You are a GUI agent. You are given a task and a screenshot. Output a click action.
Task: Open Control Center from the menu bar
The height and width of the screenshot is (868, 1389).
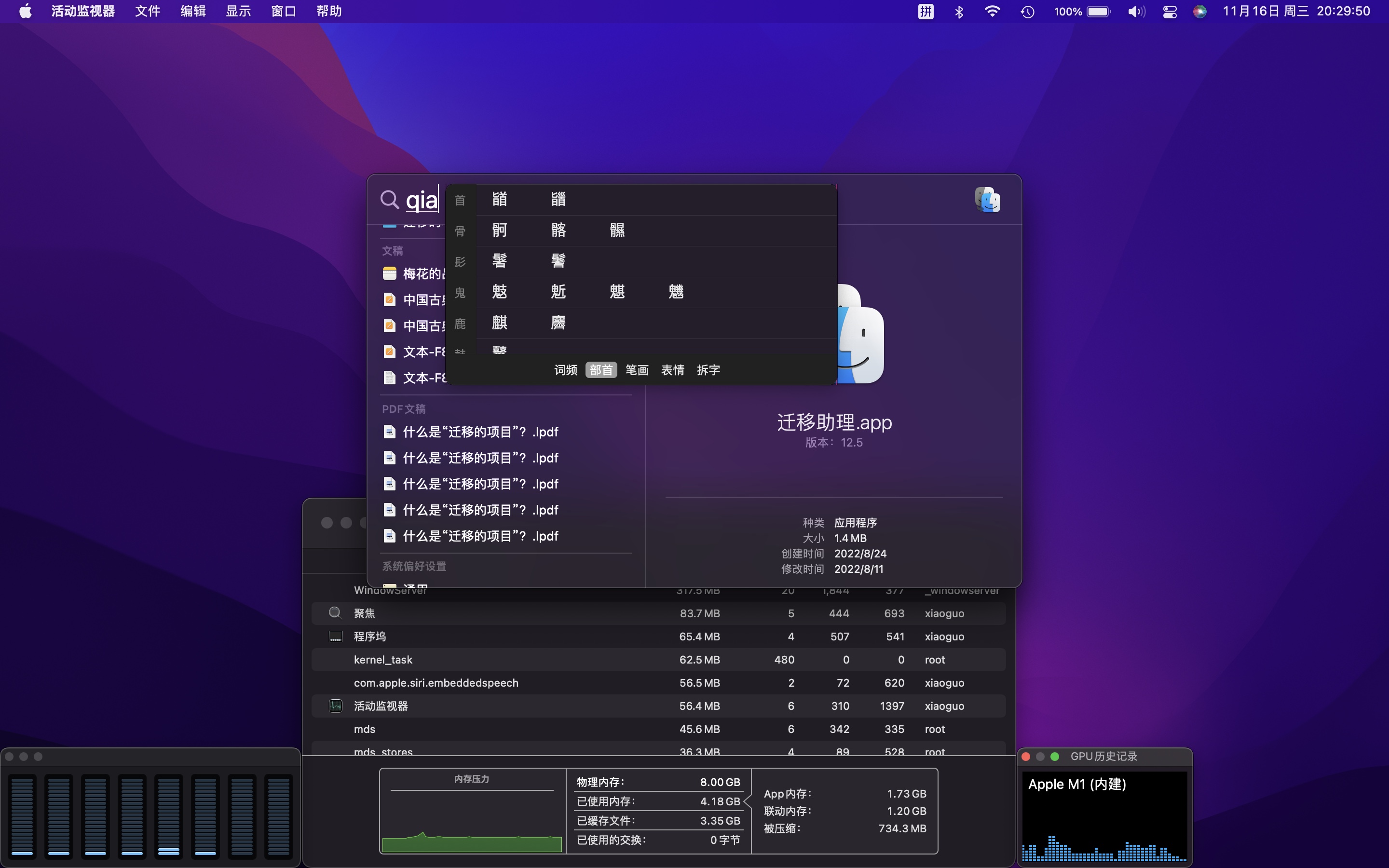[x=1170, y=12]
